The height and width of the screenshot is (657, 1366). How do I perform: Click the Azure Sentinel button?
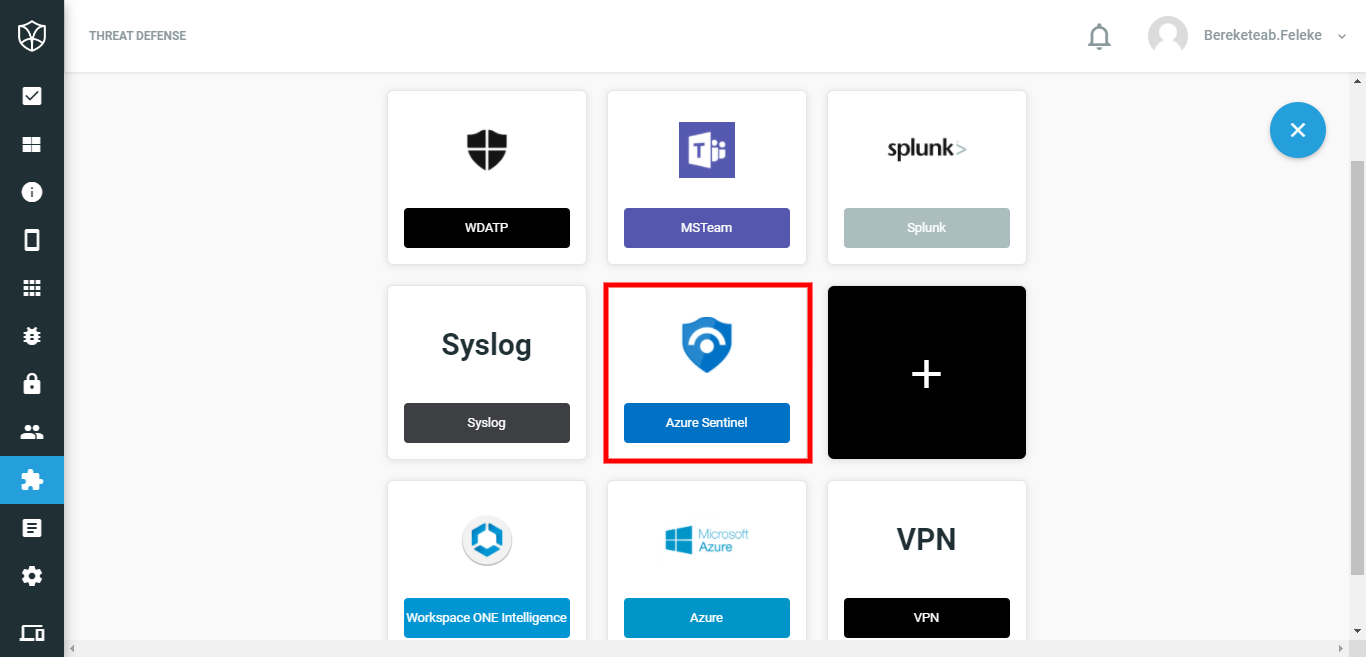click(x=707, y=423)
